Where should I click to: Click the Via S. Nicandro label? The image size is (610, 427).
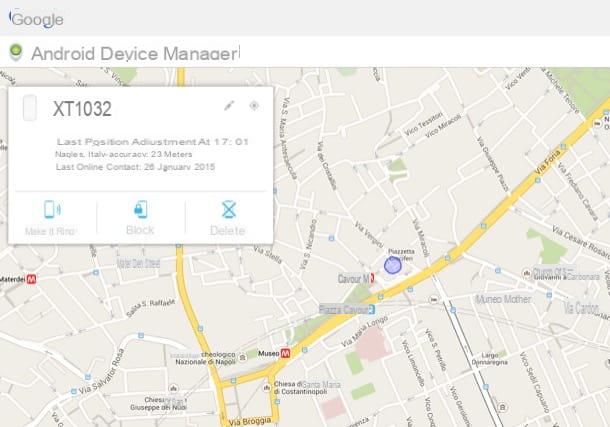[x=308, y=244]
